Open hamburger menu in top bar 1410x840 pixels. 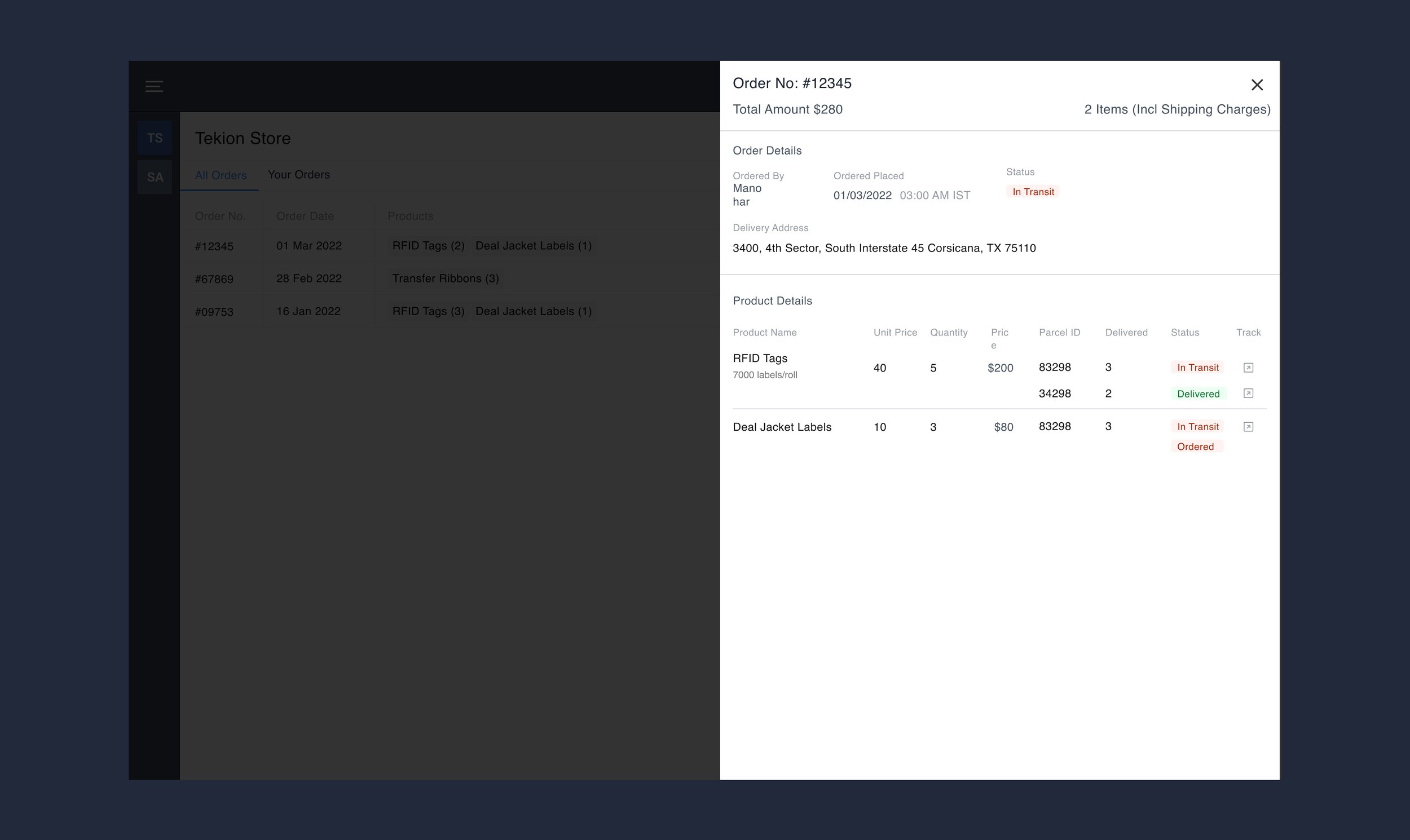(154, 87)
